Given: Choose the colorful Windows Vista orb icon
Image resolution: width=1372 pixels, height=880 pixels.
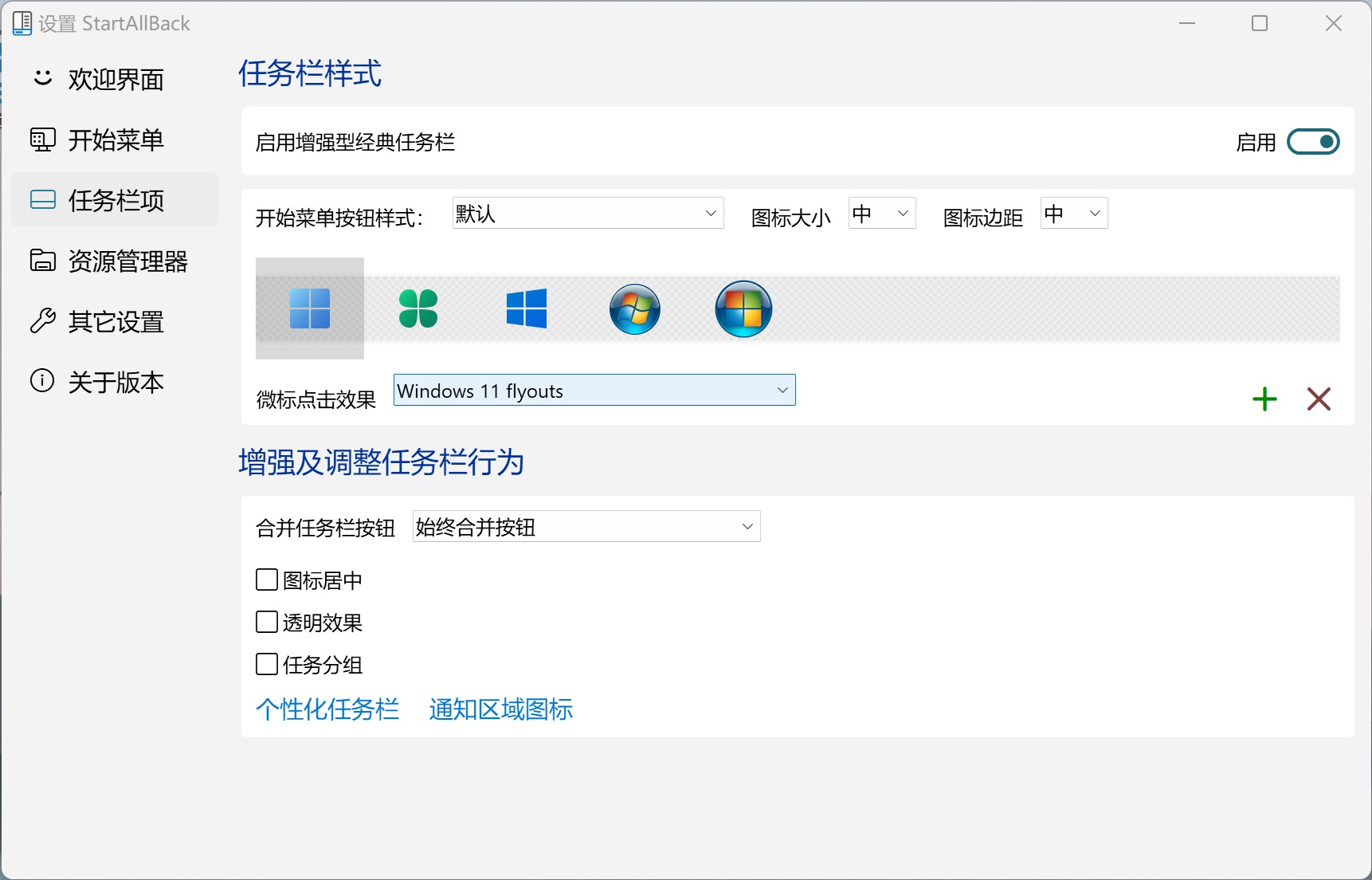Looking at the screenshot, I should click(x=743, y=308).
